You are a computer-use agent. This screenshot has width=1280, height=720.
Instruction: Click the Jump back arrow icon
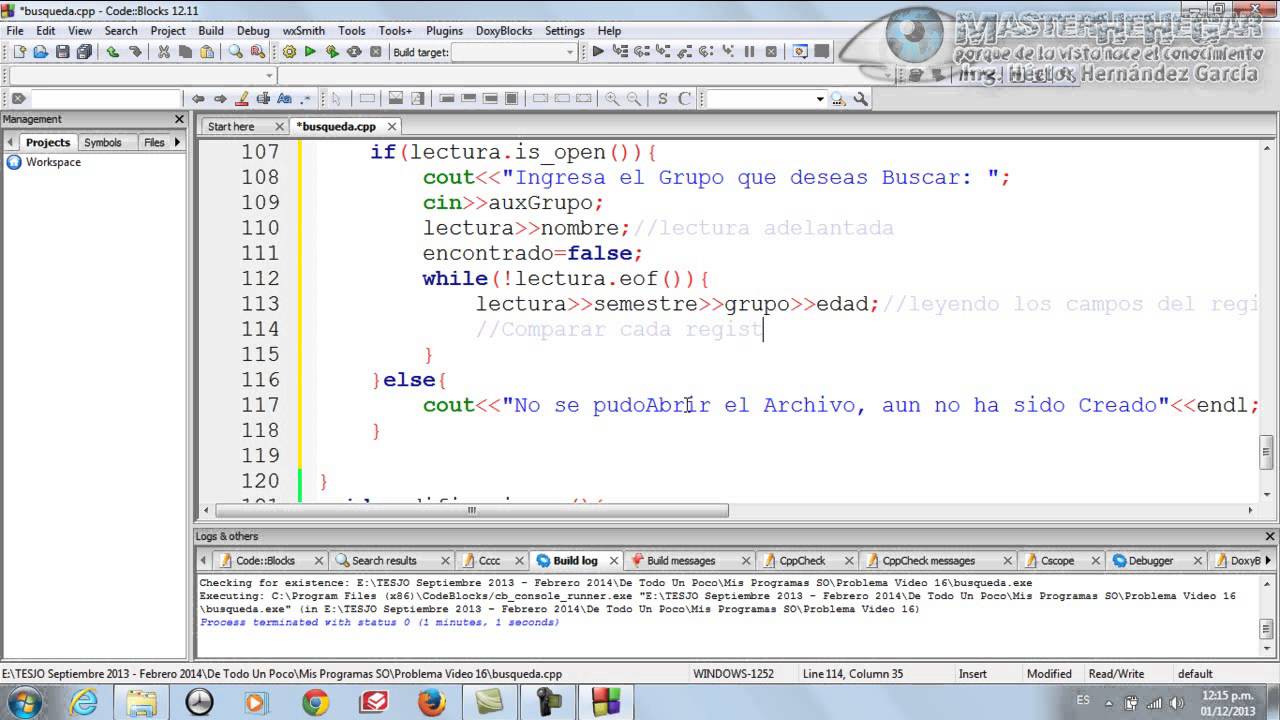198,99
